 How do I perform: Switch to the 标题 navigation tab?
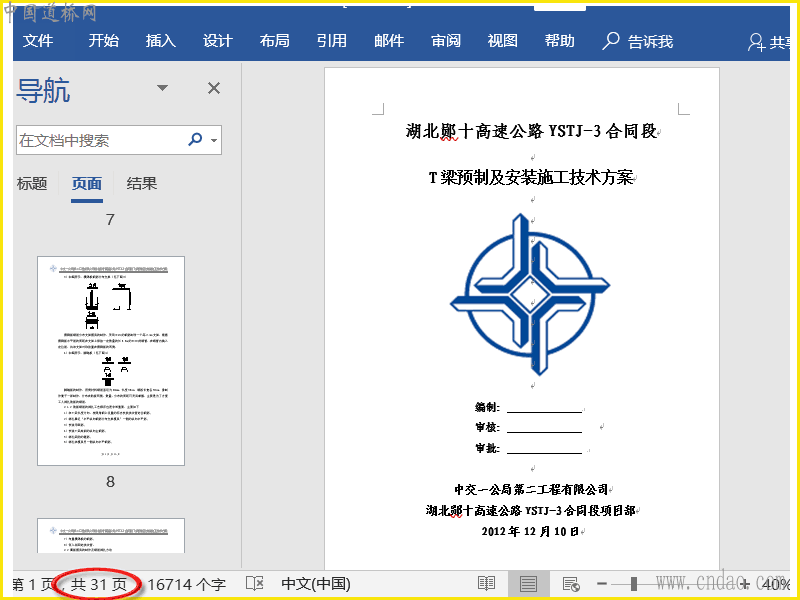point(32,184)
